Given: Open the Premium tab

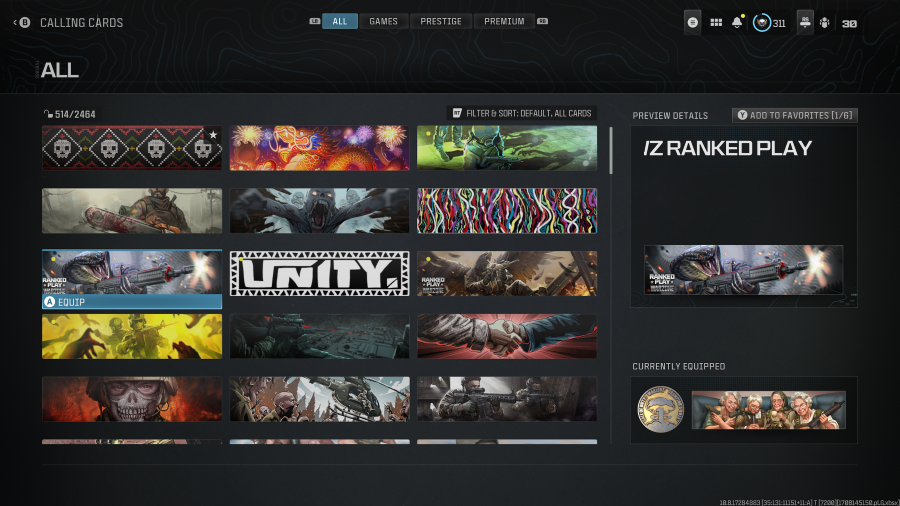Looking at the screenshot, I should (x=504, y=21).
